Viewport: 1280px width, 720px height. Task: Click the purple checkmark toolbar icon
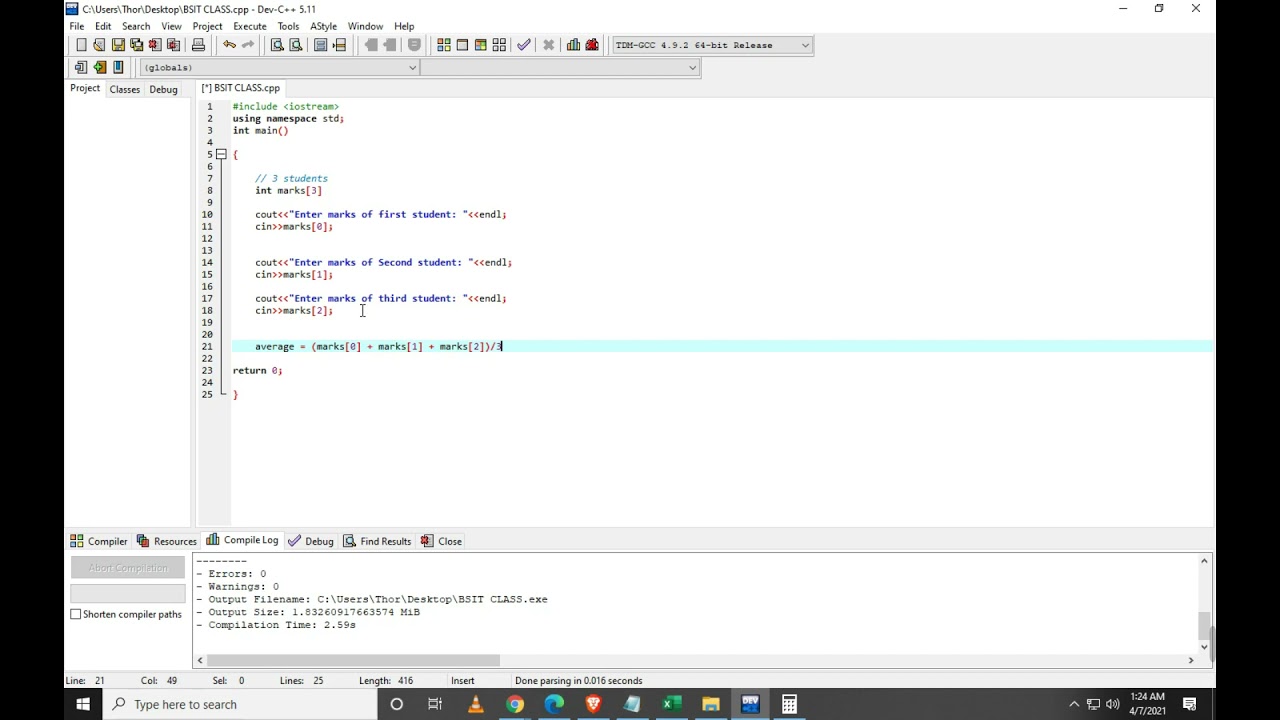click(x=524, y=45)
